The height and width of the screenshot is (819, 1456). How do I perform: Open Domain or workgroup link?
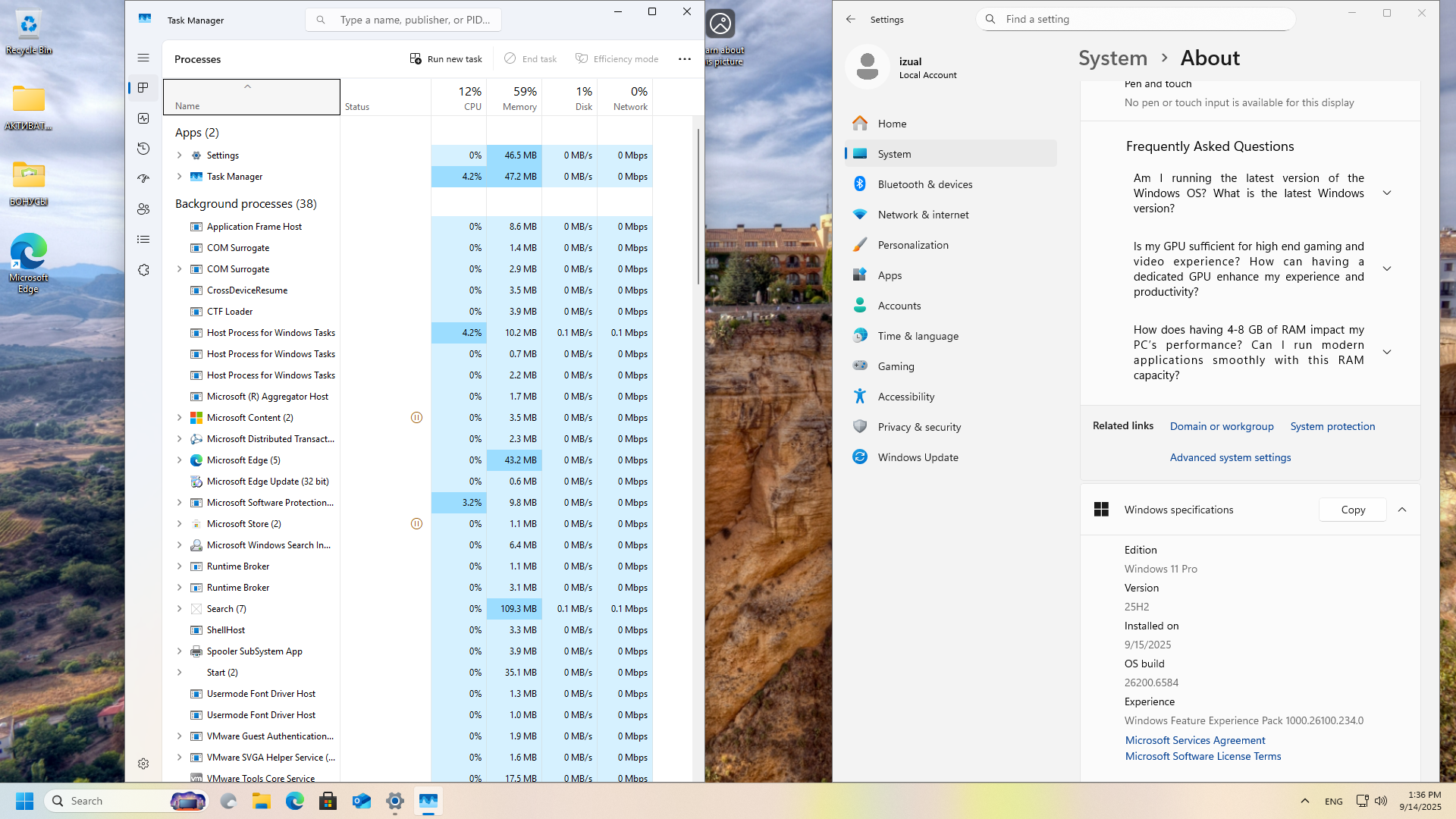[x=1222, y=426]
